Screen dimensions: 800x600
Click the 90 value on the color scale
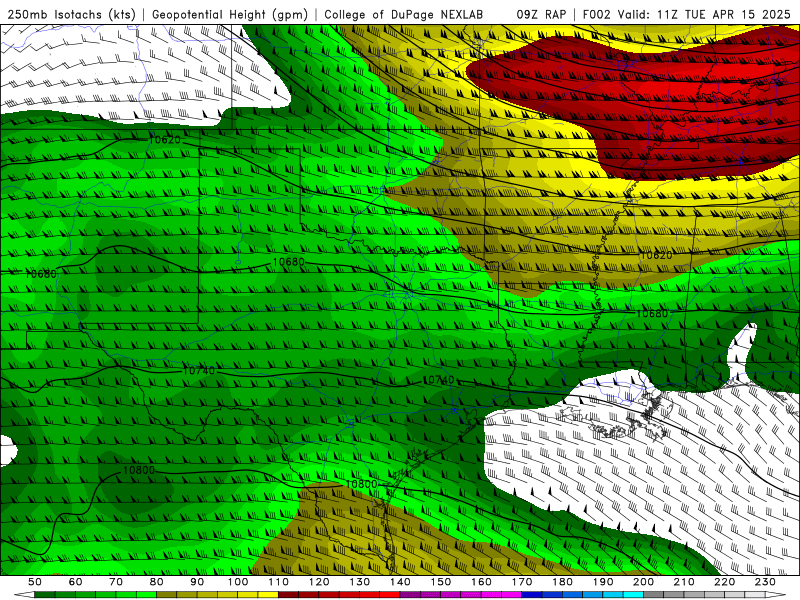[x=197, y=582]
